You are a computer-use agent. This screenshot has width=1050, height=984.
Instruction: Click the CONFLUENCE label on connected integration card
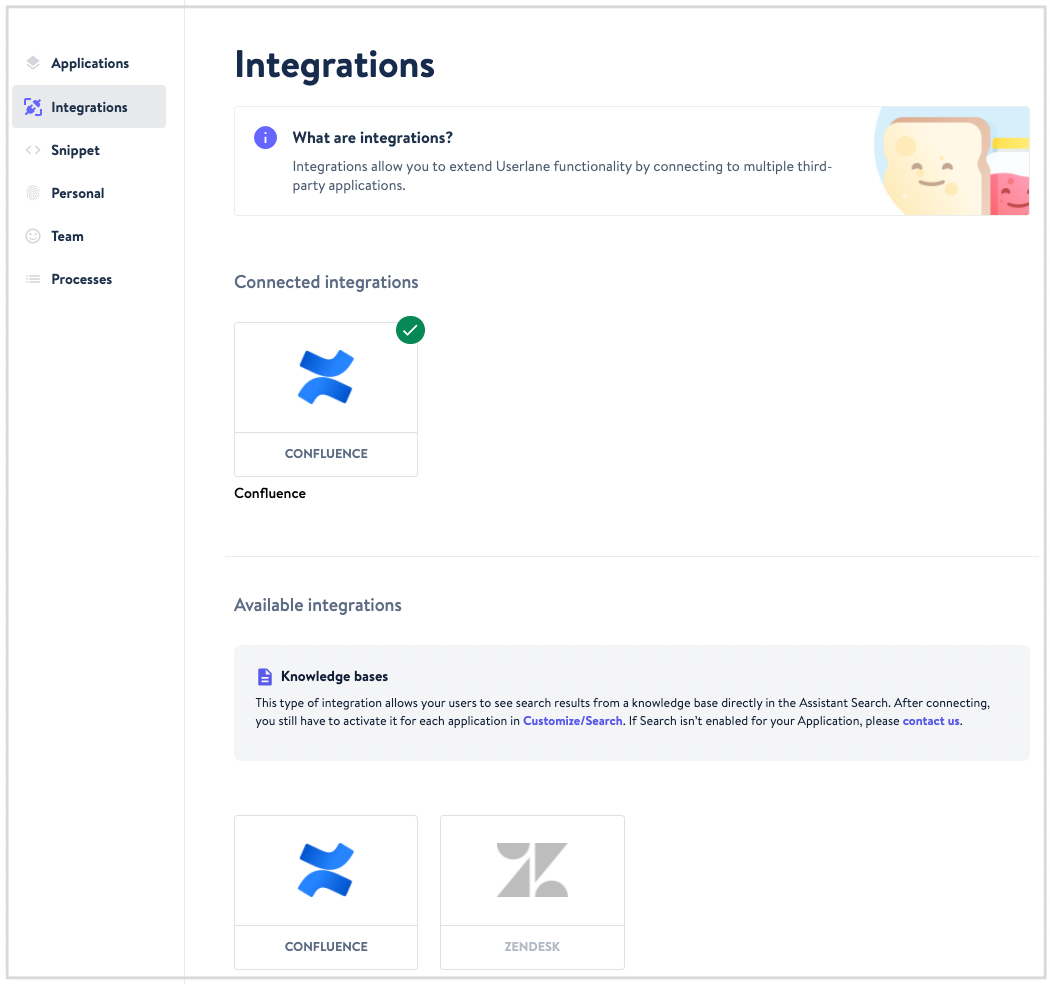(x=326, y=453)
